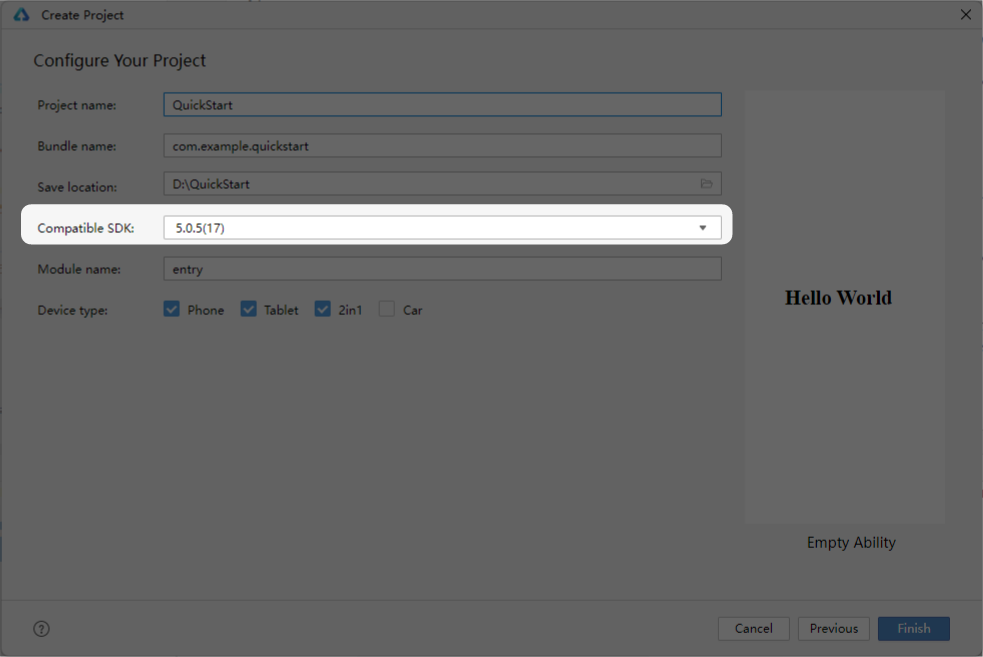
Task: Click the Configure Your Project heading
Action: (120, 61)
